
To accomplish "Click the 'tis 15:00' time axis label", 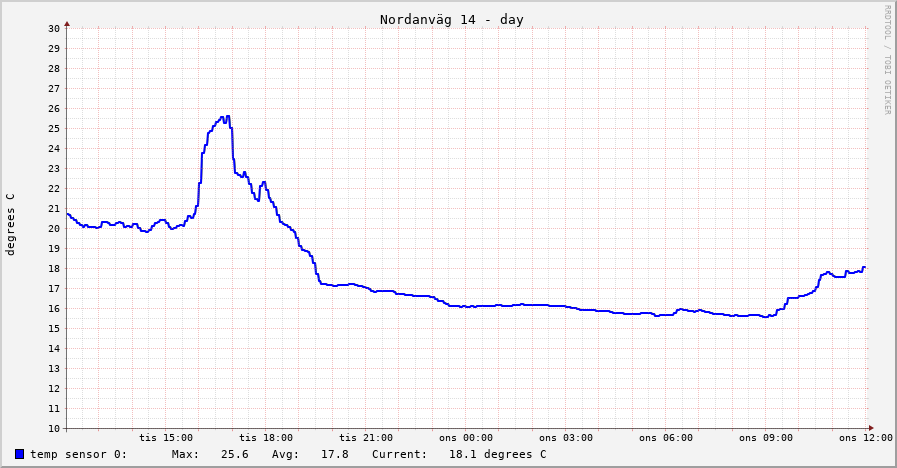I will 166,438.
